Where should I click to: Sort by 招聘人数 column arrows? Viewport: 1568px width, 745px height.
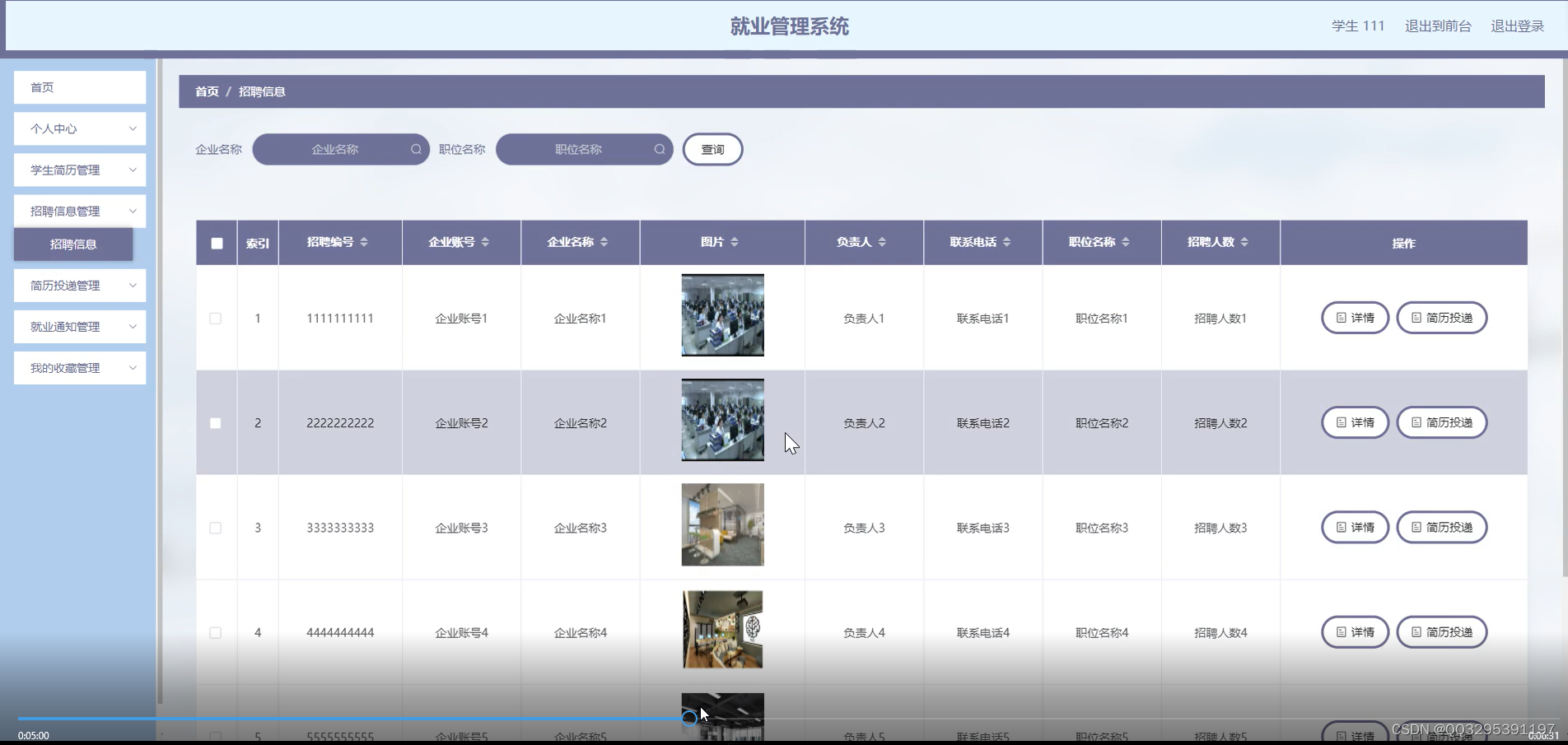[x=1244, y=242]
